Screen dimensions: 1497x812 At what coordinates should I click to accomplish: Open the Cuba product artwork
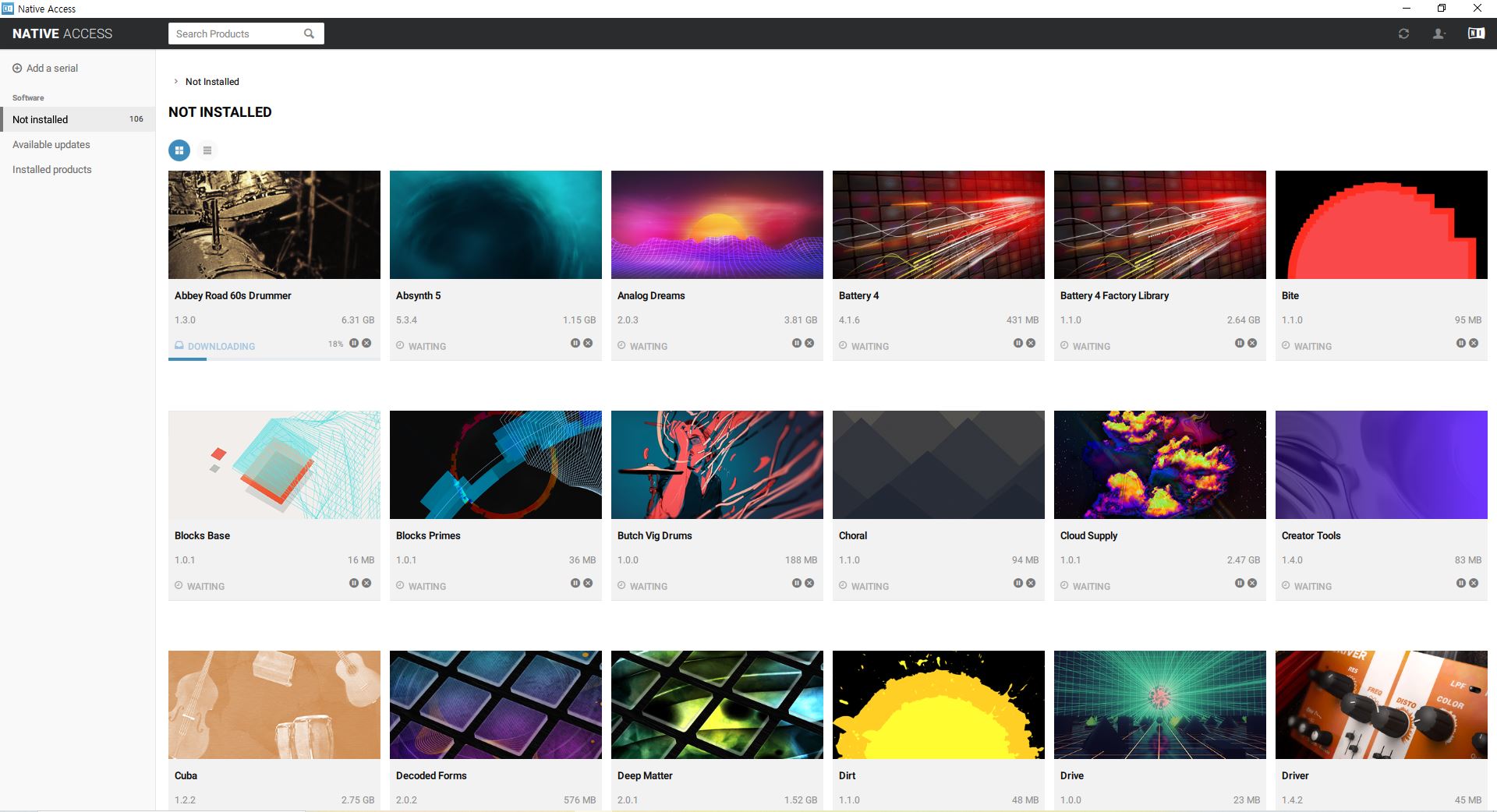pos(274,704)
